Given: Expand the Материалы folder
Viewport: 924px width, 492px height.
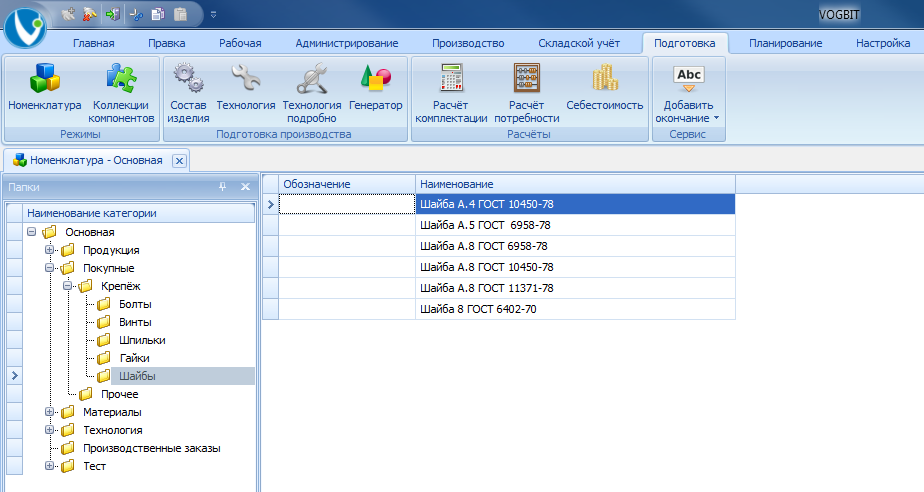Looking at the screenshot, I should coord(50,412).
